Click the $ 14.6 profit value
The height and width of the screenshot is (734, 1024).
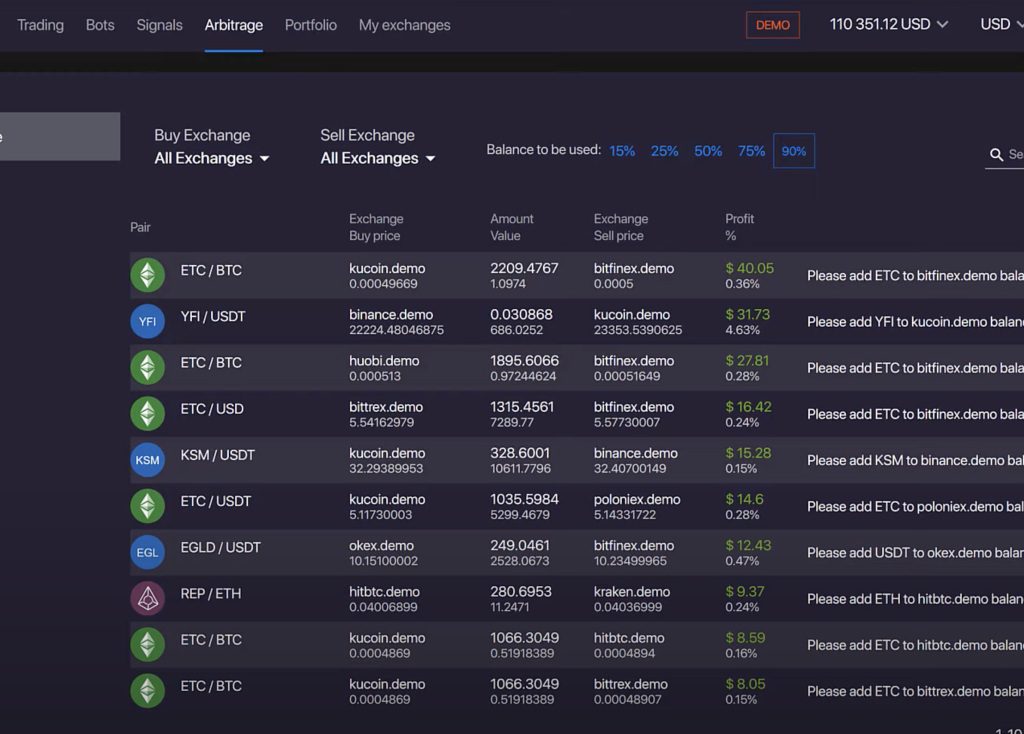pyautogui.click(x=744, y=500)
